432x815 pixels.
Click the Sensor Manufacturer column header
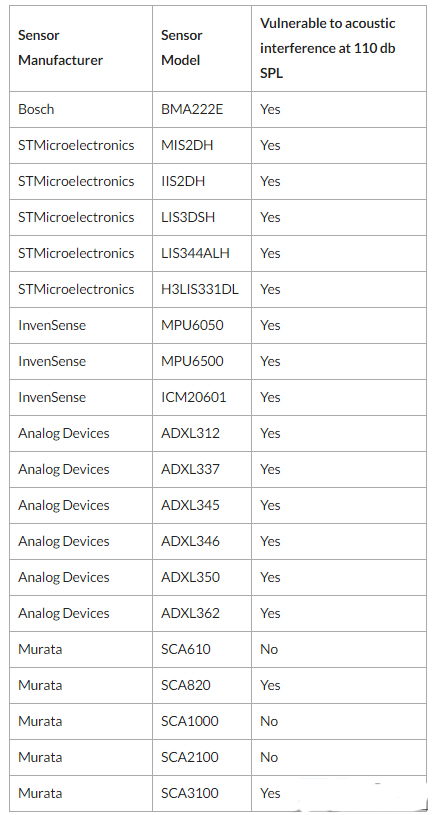[60, 48]
